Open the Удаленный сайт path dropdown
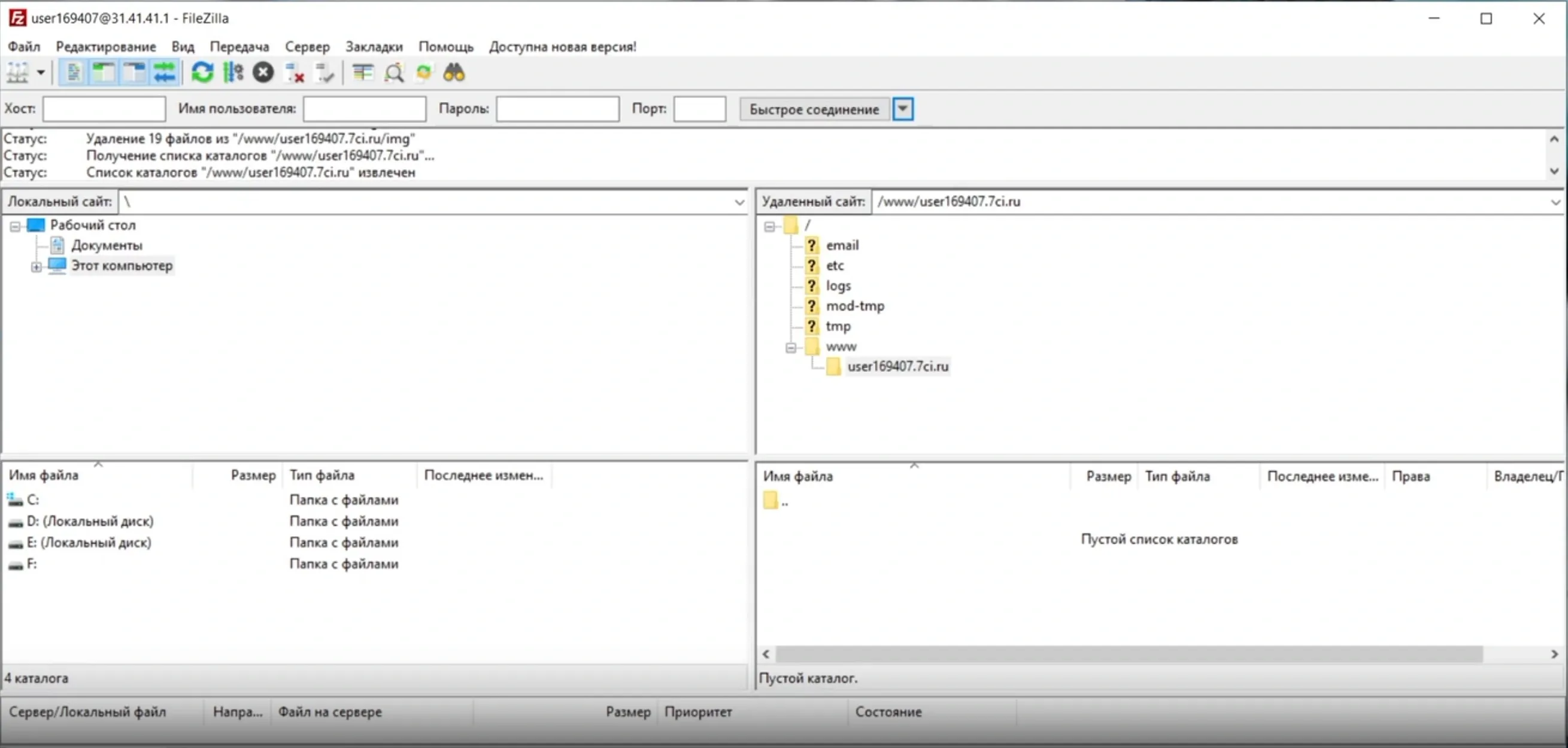The width and height of the screenshot is (1568, 748). tap(1556, 202)
